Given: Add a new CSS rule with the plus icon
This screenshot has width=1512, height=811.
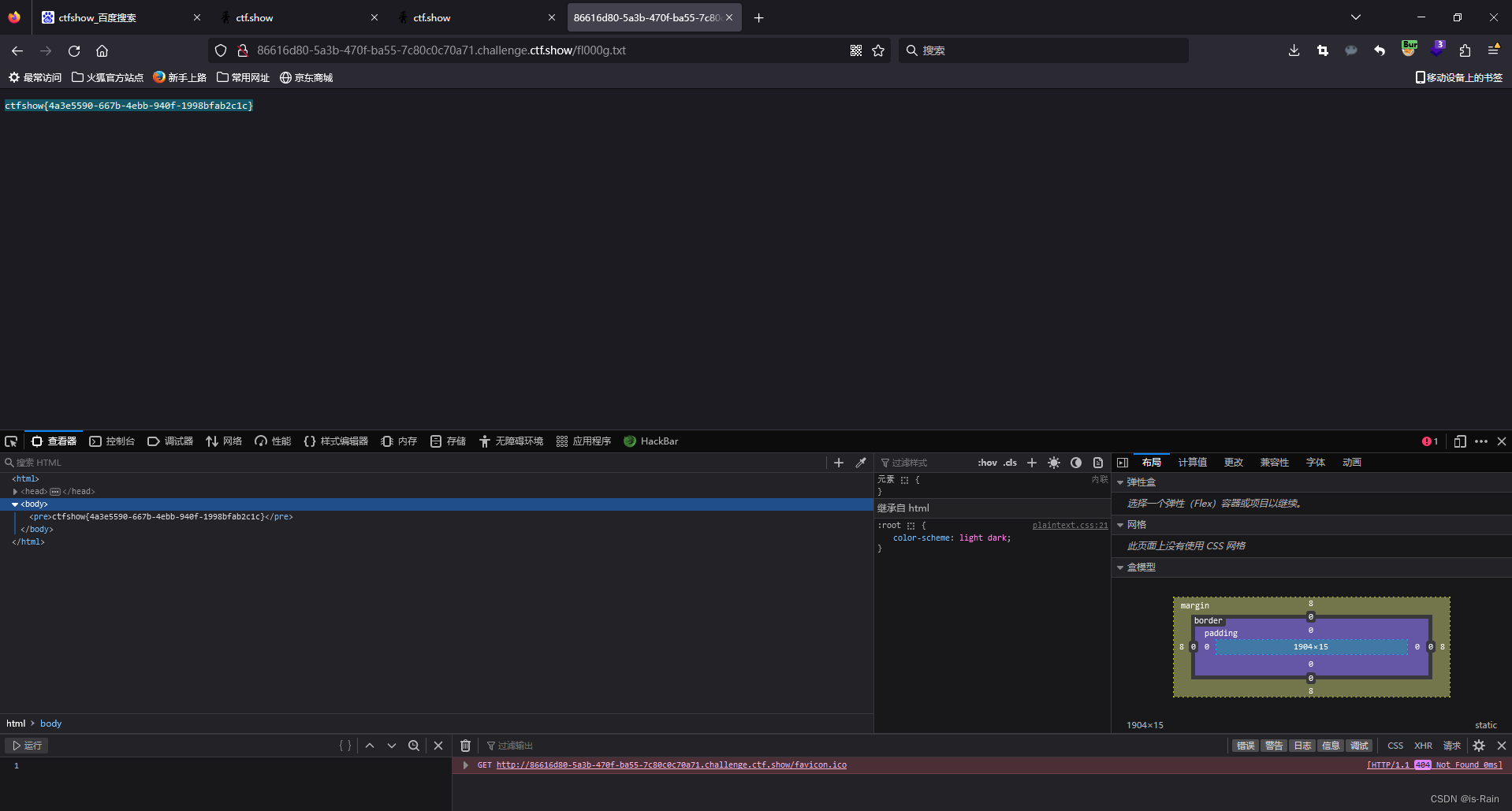Looking at the screenshot, I should (x=1032, y=463).
